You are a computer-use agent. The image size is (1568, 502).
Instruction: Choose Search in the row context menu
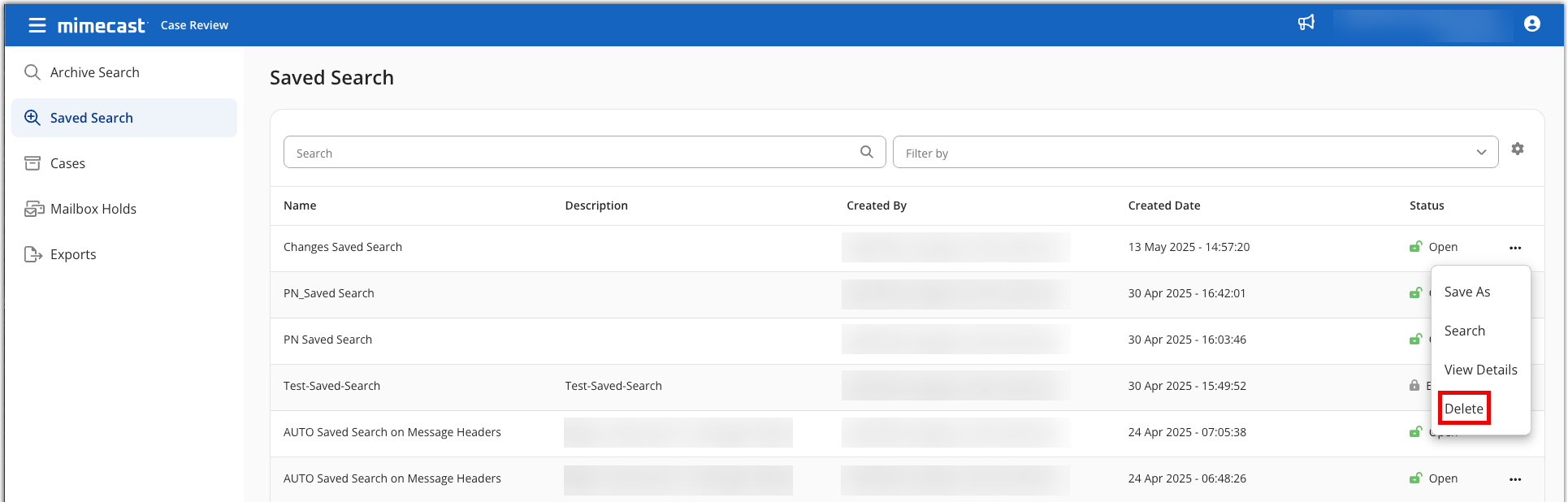click(x=1464, y=331)
